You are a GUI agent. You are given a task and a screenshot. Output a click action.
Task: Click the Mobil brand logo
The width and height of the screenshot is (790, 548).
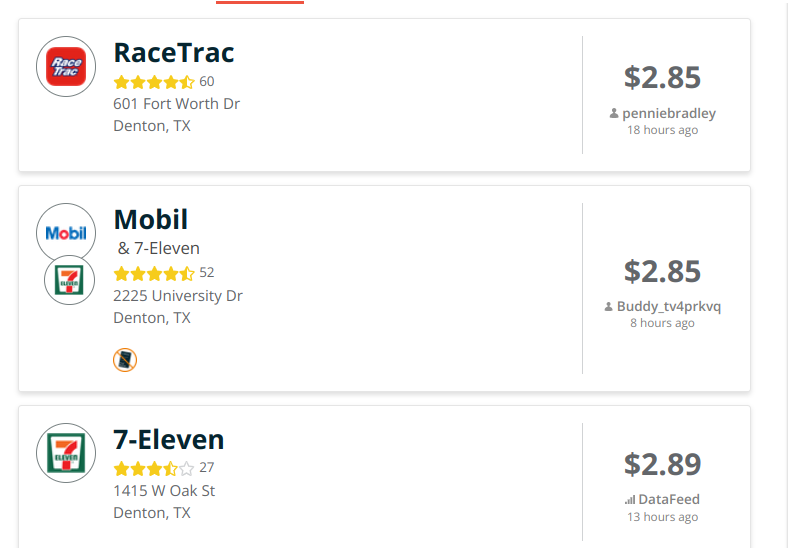pyautogui.click(x=66, y=233)
